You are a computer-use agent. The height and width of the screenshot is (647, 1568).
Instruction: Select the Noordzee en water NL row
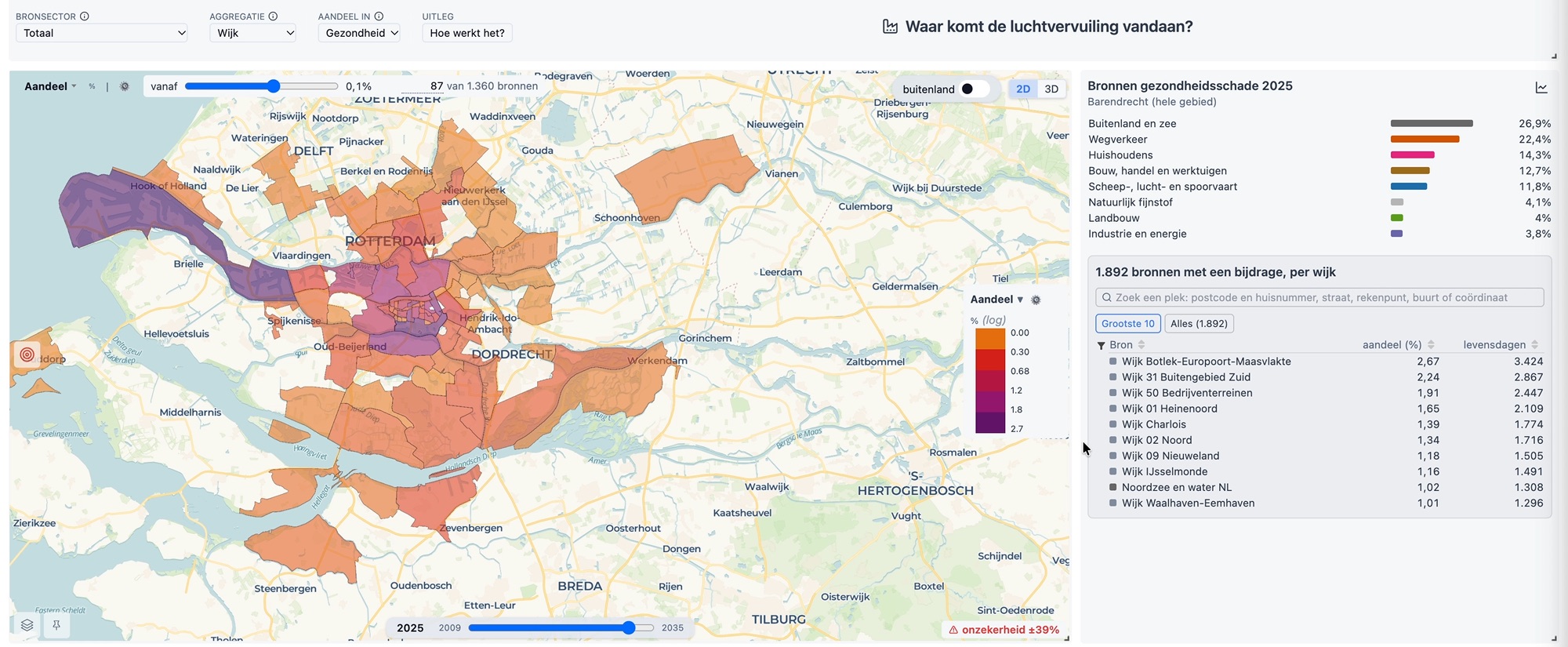[1327, 487]
